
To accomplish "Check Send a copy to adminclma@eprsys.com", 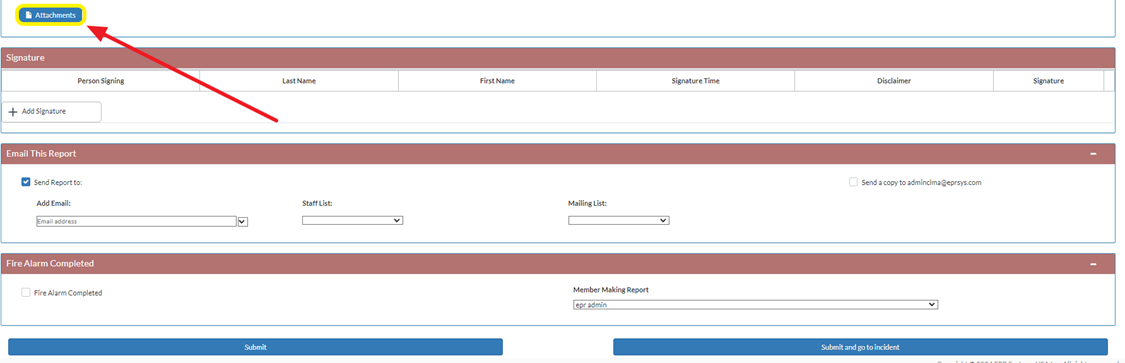I will pyautogui.click(x=853, y=182).
